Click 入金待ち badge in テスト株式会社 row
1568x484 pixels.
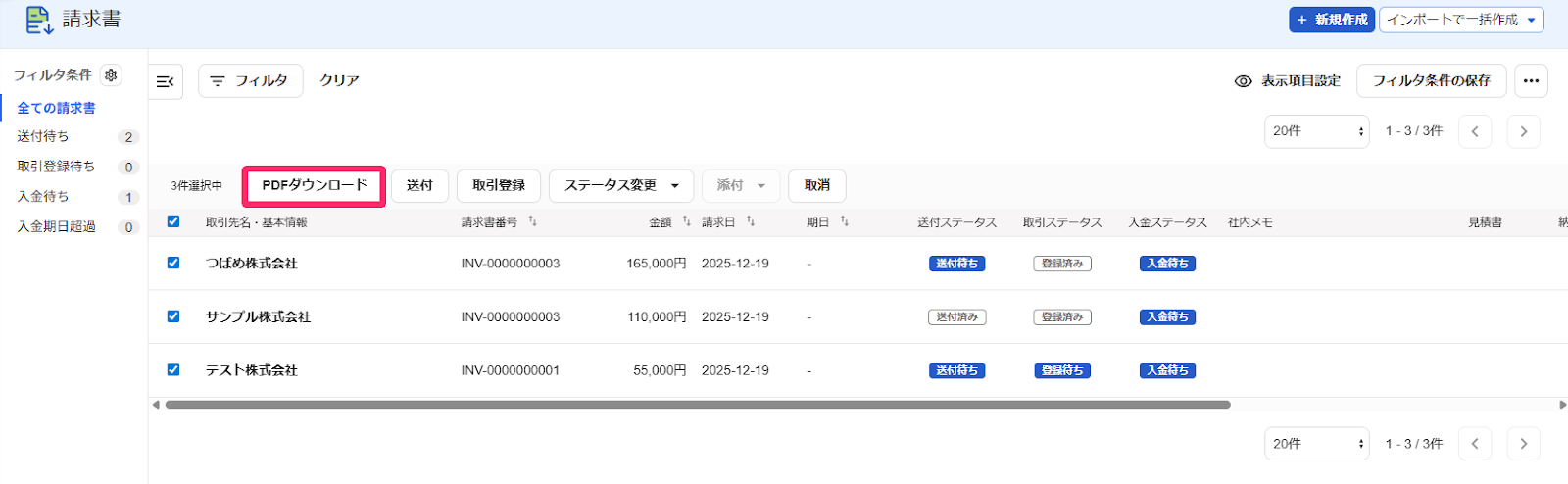coord(1167,370)
